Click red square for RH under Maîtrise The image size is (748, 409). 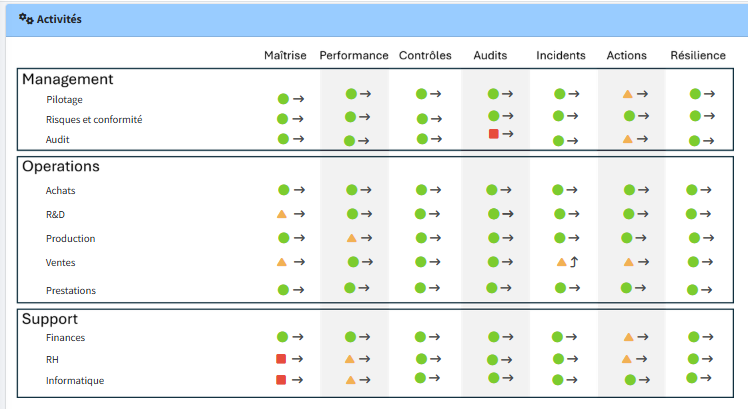tap(282, 358)
